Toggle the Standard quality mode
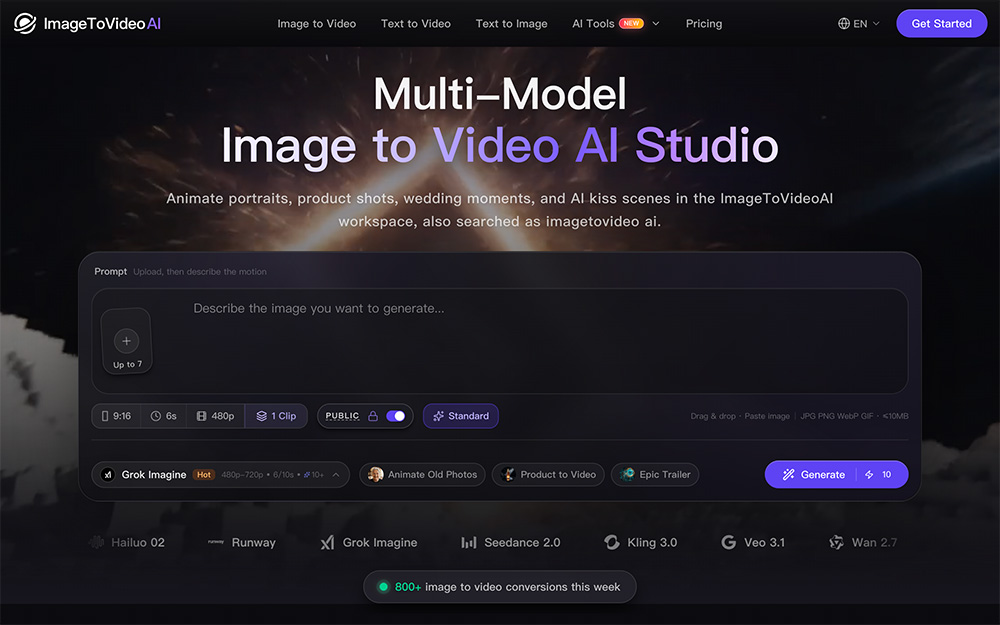Viewport: 1000px width, 625px height. (460, 416)
